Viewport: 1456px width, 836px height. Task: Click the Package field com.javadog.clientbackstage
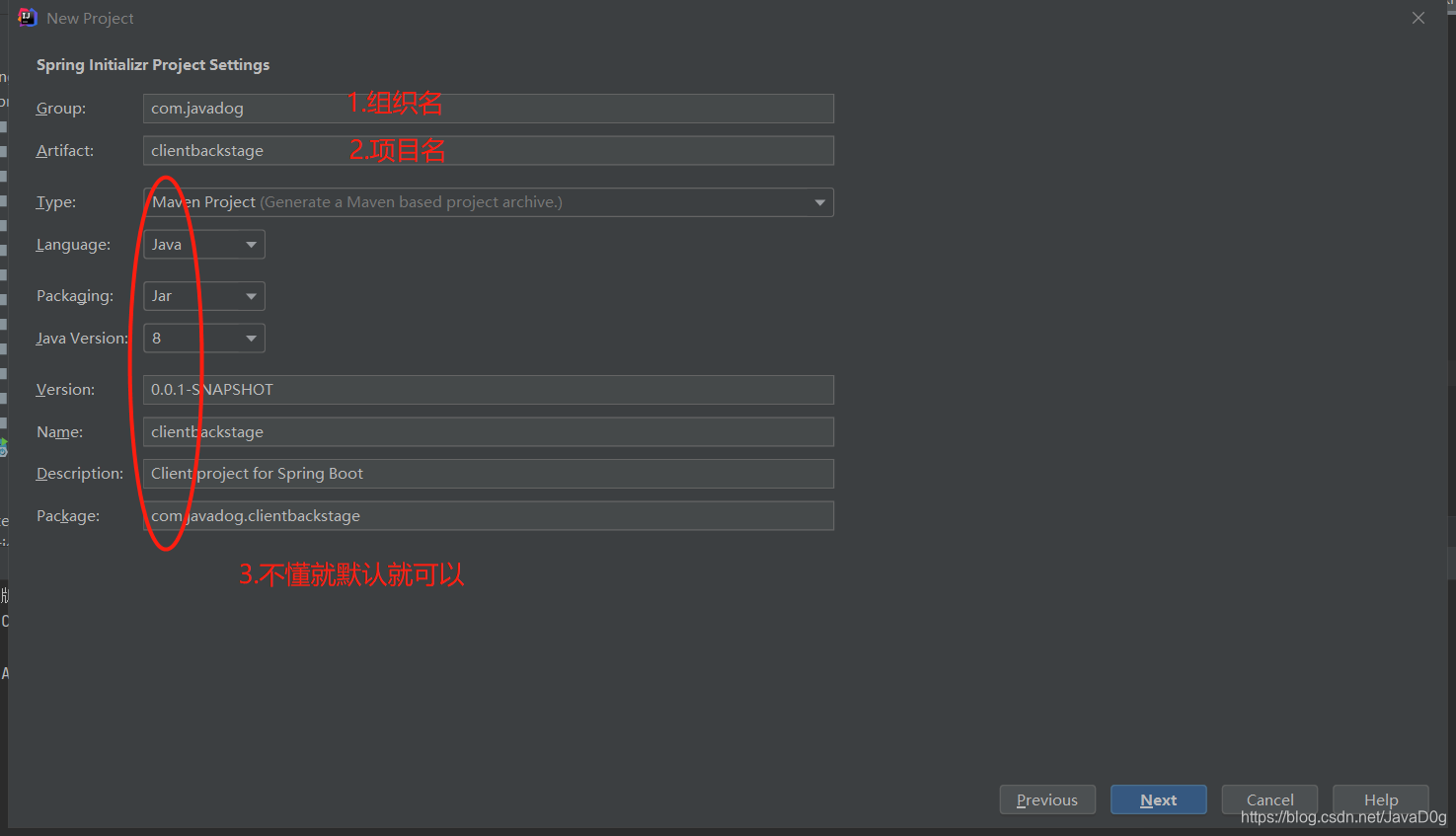click(489, 516)
